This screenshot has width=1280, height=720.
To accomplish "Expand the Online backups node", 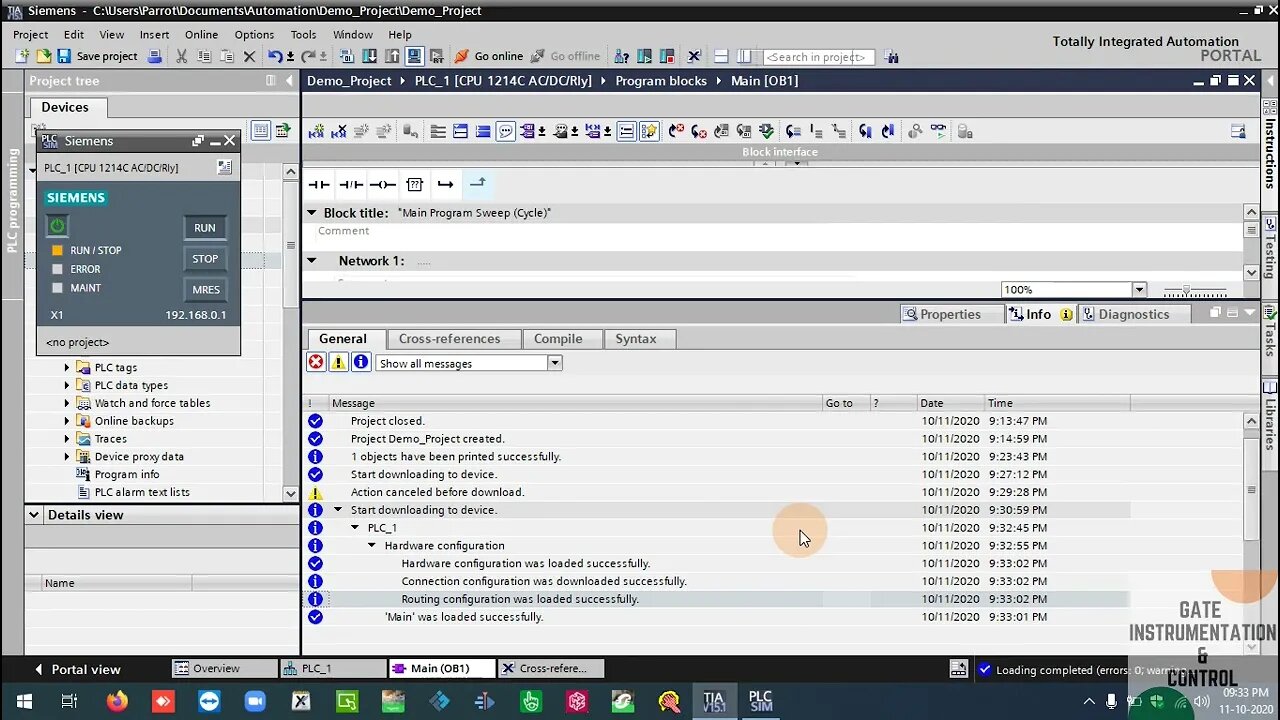I will [67, 421].
